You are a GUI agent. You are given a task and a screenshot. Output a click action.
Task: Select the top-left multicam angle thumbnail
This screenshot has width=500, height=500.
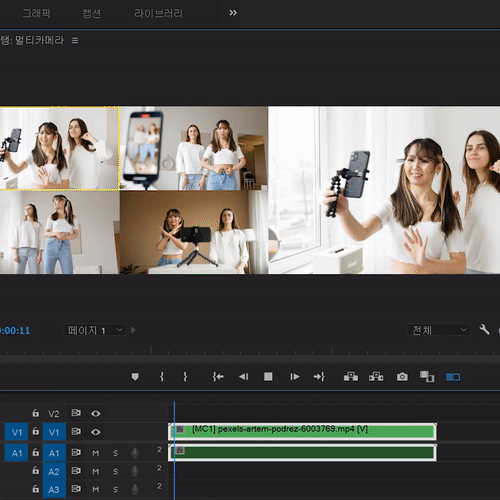click(59, 148)
